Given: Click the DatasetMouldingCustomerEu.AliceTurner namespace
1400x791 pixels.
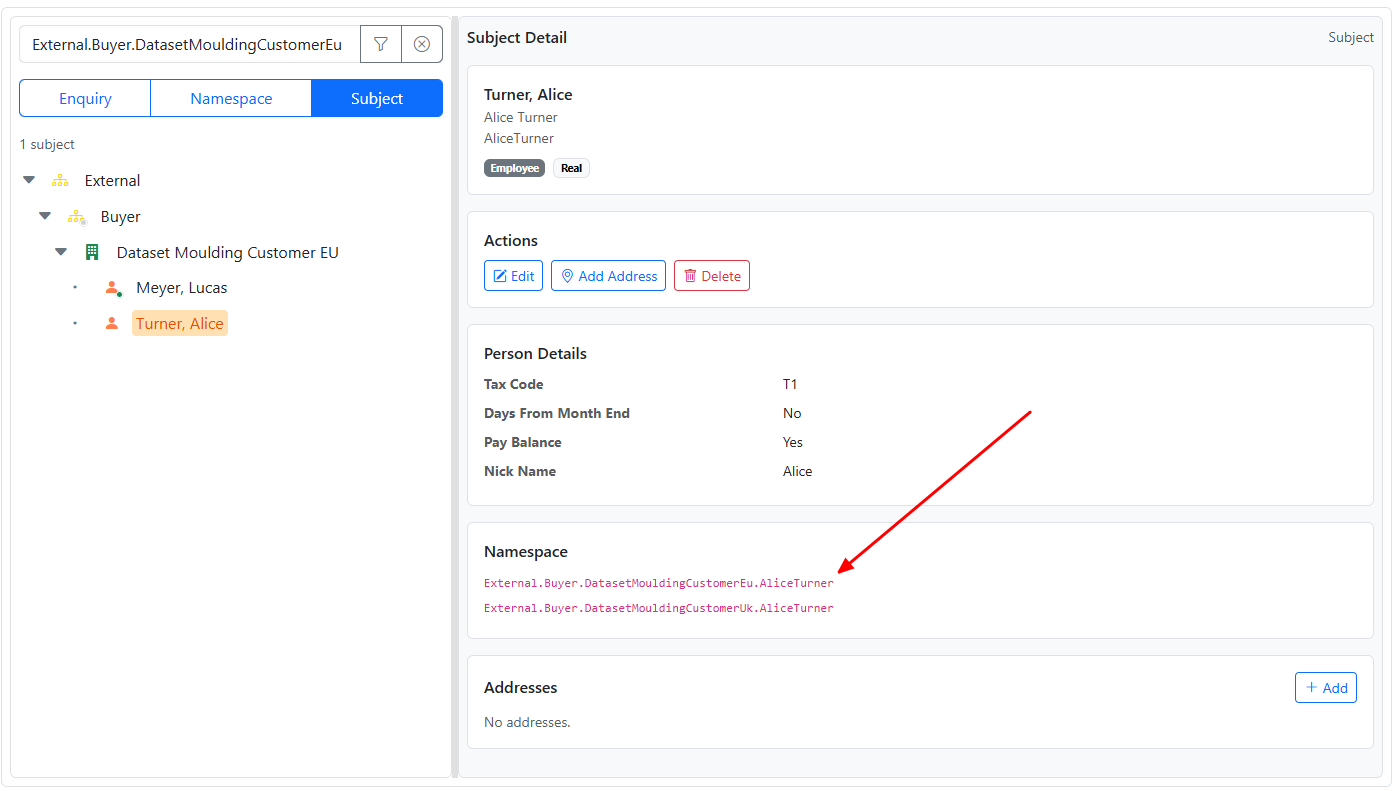Looking at the screenshot, I should click(659, 583).
